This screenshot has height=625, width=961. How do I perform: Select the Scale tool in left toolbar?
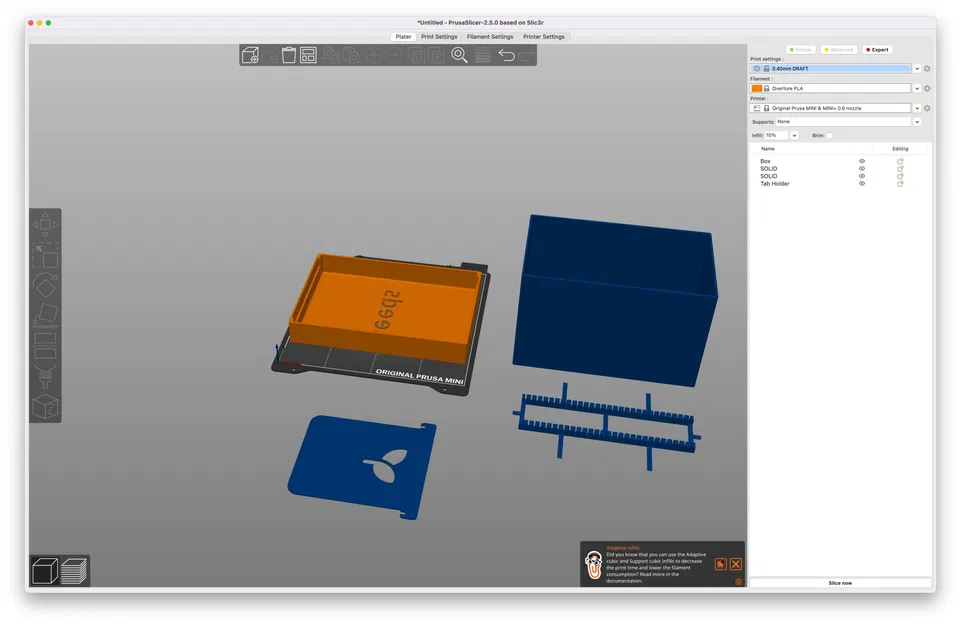(45, 256)
